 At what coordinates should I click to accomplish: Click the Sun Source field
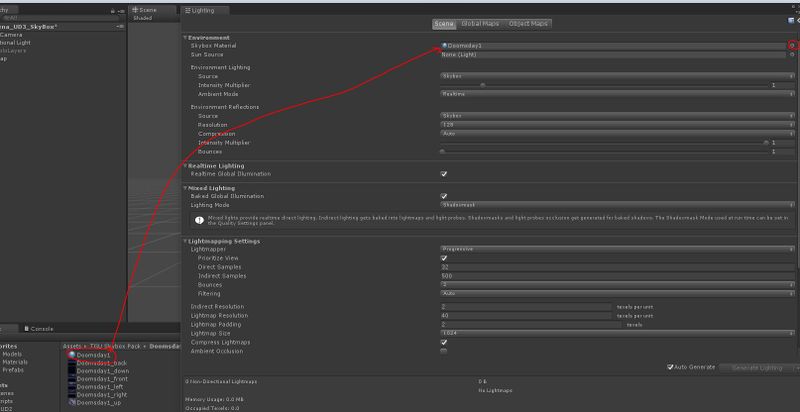[x=613, y=54]
